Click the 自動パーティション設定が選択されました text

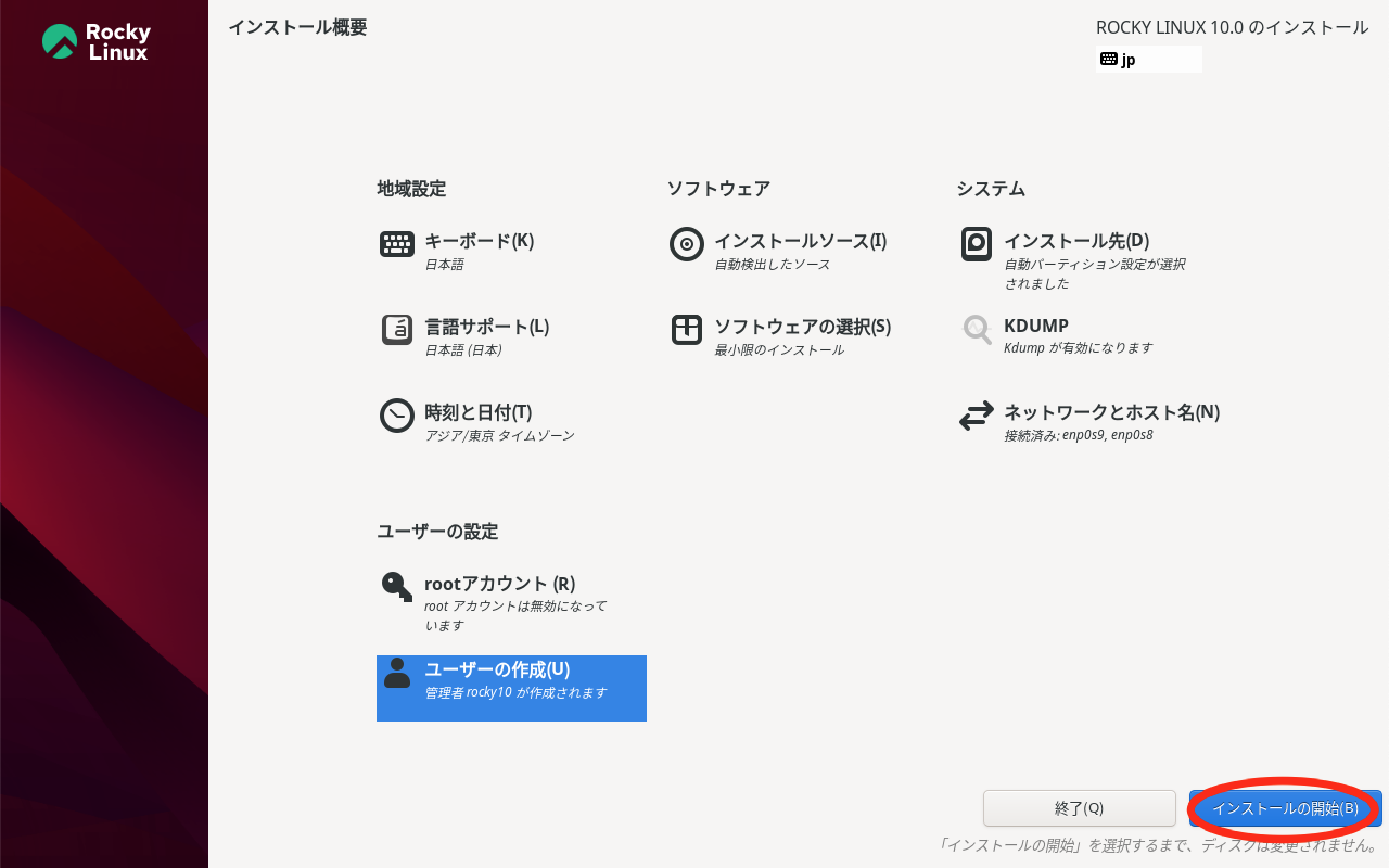coord(1094,274)
